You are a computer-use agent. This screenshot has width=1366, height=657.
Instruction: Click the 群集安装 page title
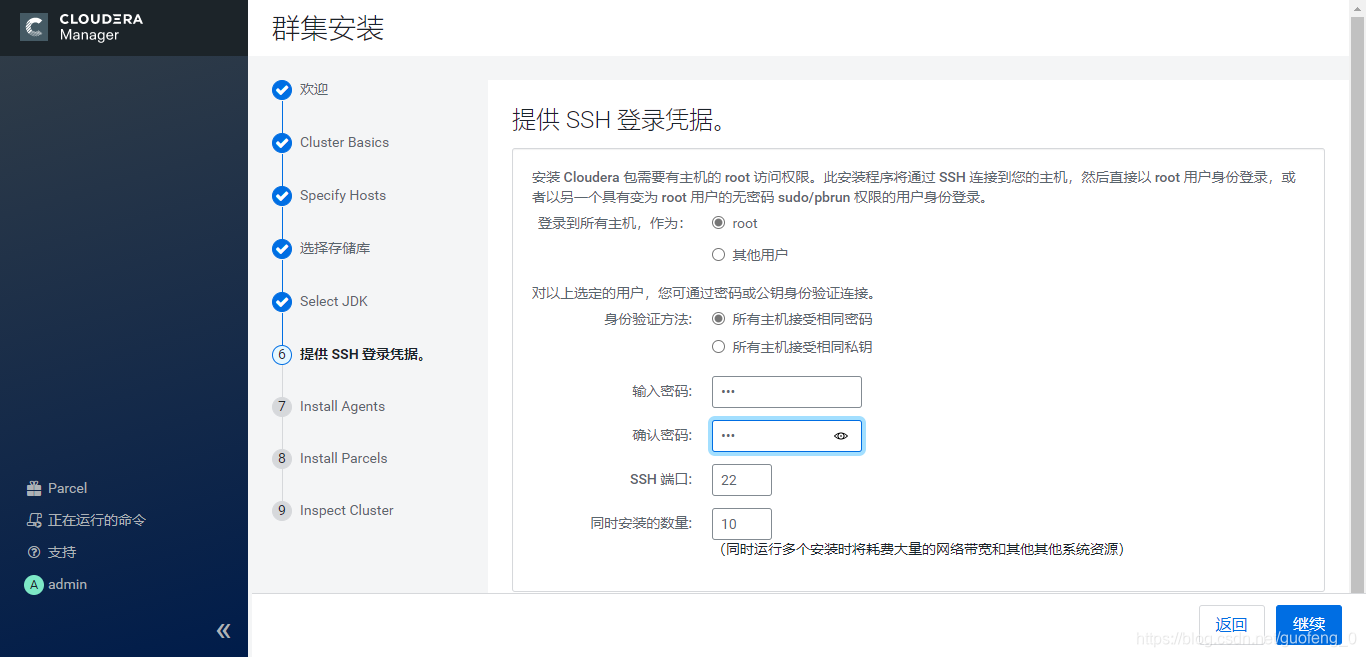coord(328,28)
